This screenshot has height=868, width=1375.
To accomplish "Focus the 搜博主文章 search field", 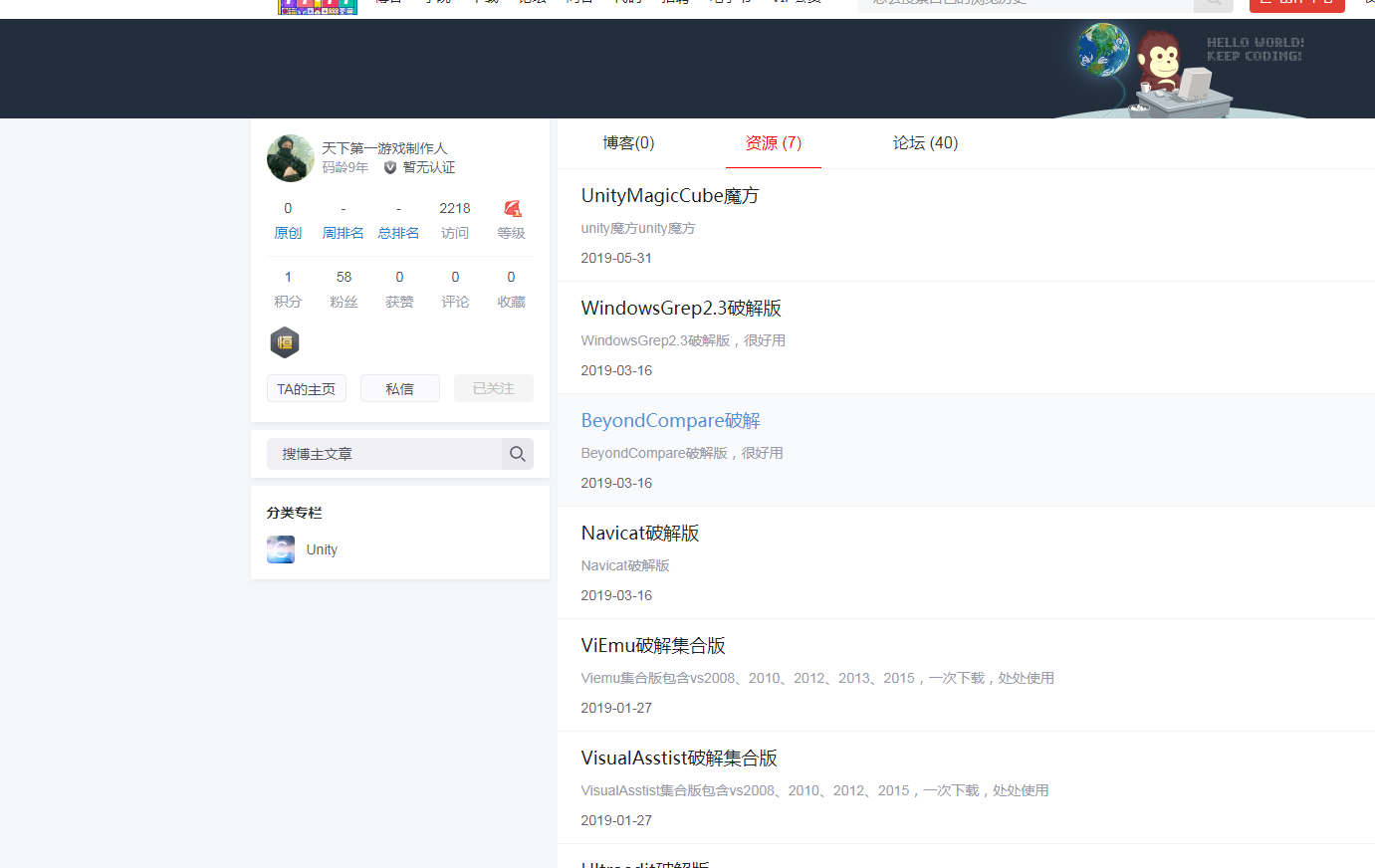I will [x=384, y=454].
